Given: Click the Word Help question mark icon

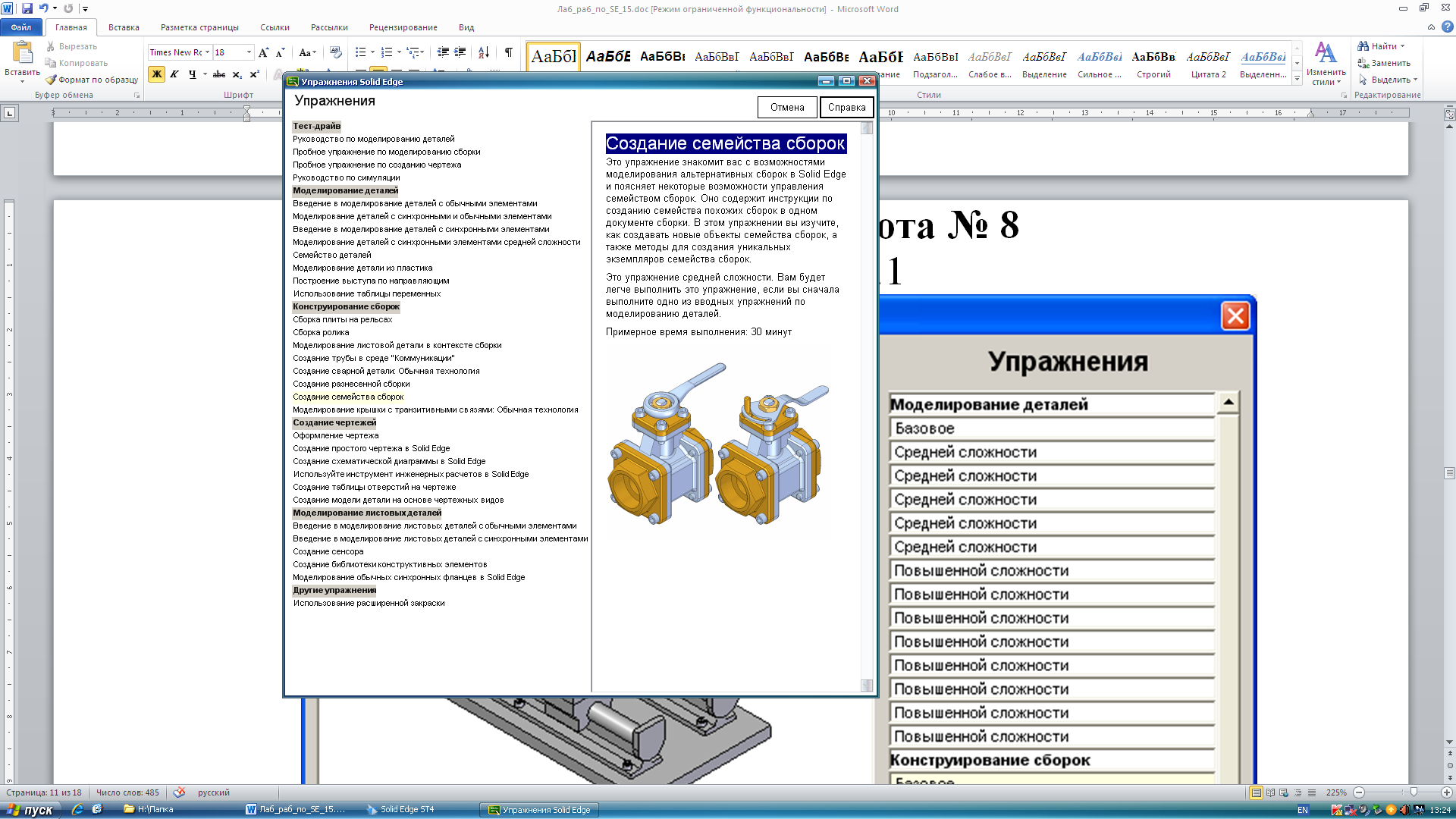Looking at the screenshot, I should pos(1448,27).
